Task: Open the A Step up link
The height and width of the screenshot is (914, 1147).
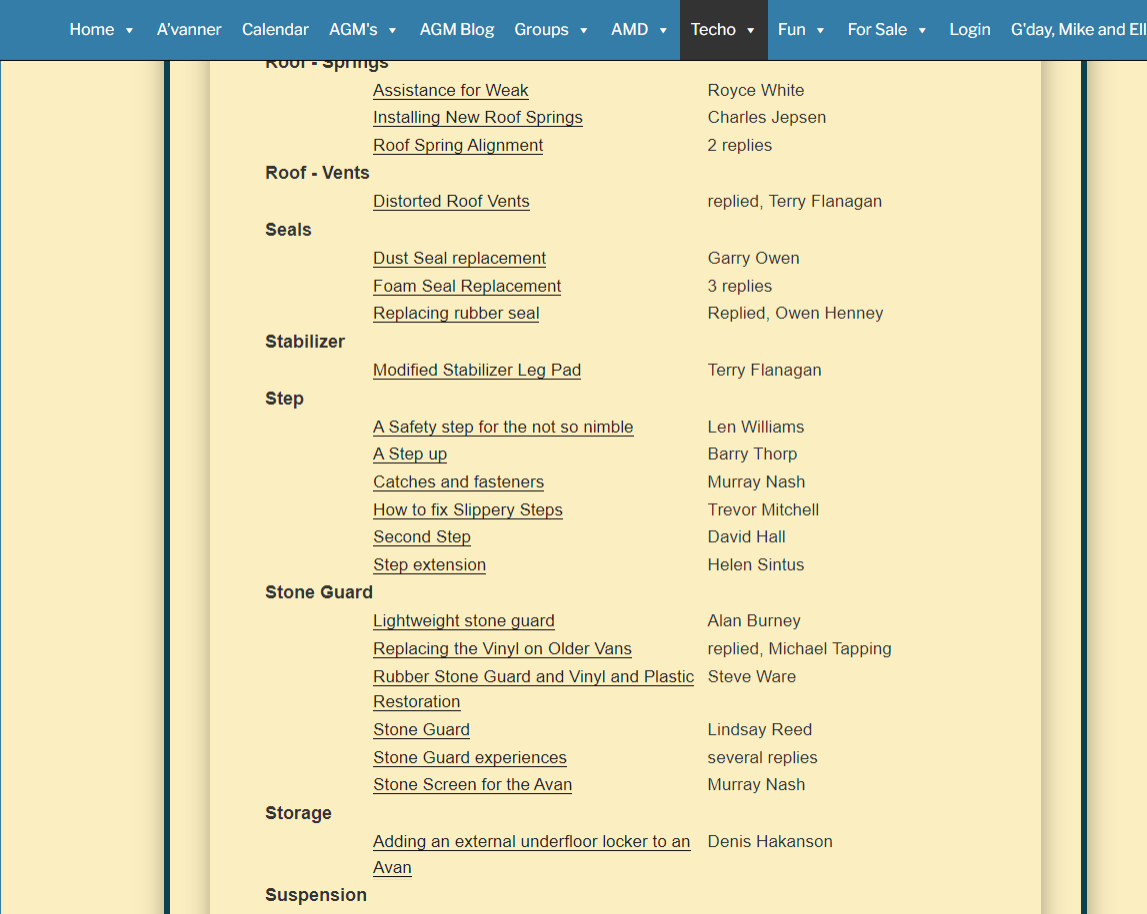Action: coord(410,454)
